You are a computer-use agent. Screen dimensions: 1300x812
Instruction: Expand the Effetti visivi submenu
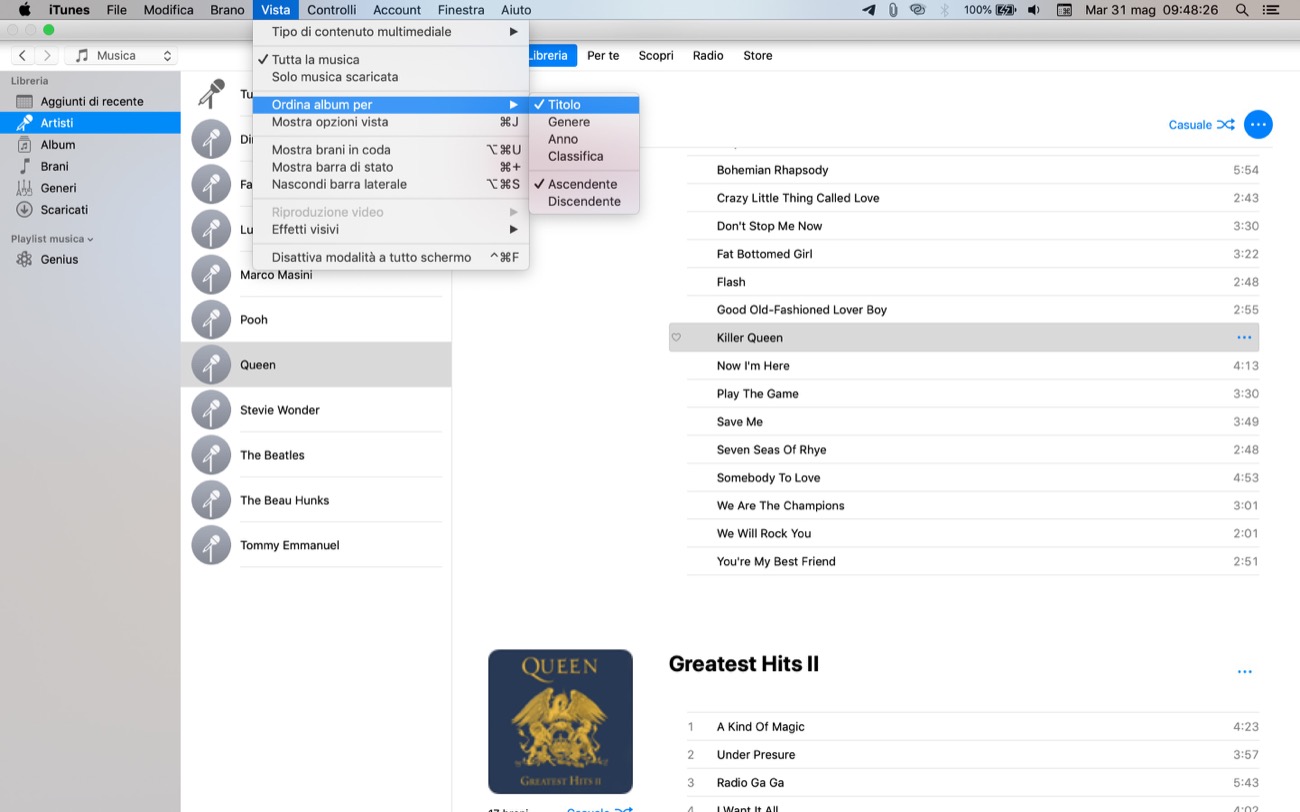click(x=391, y=229)
